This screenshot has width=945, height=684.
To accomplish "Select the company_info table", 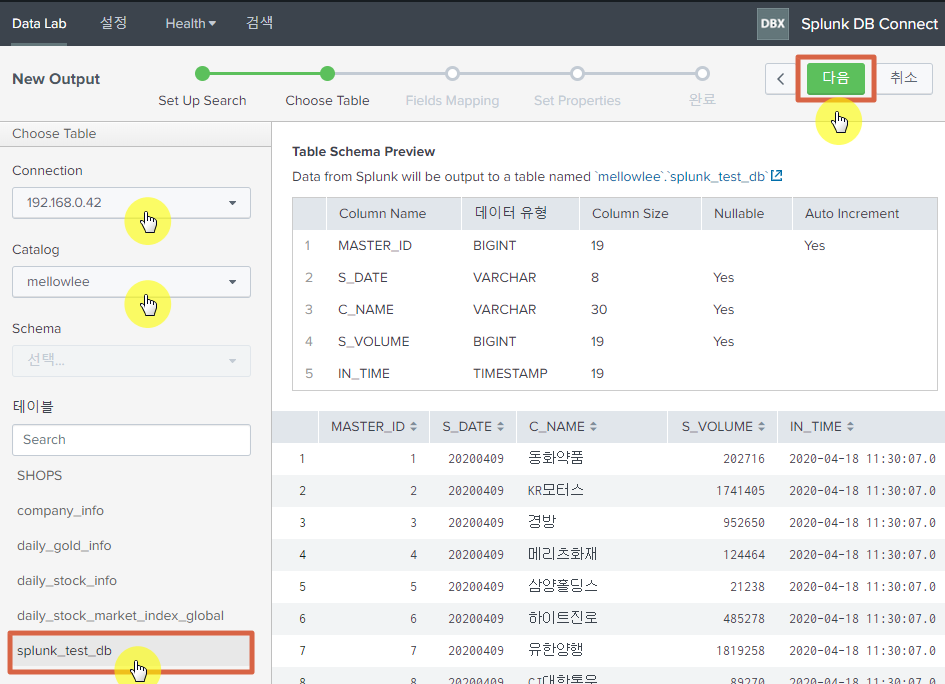I will click(x=60, y=511).
